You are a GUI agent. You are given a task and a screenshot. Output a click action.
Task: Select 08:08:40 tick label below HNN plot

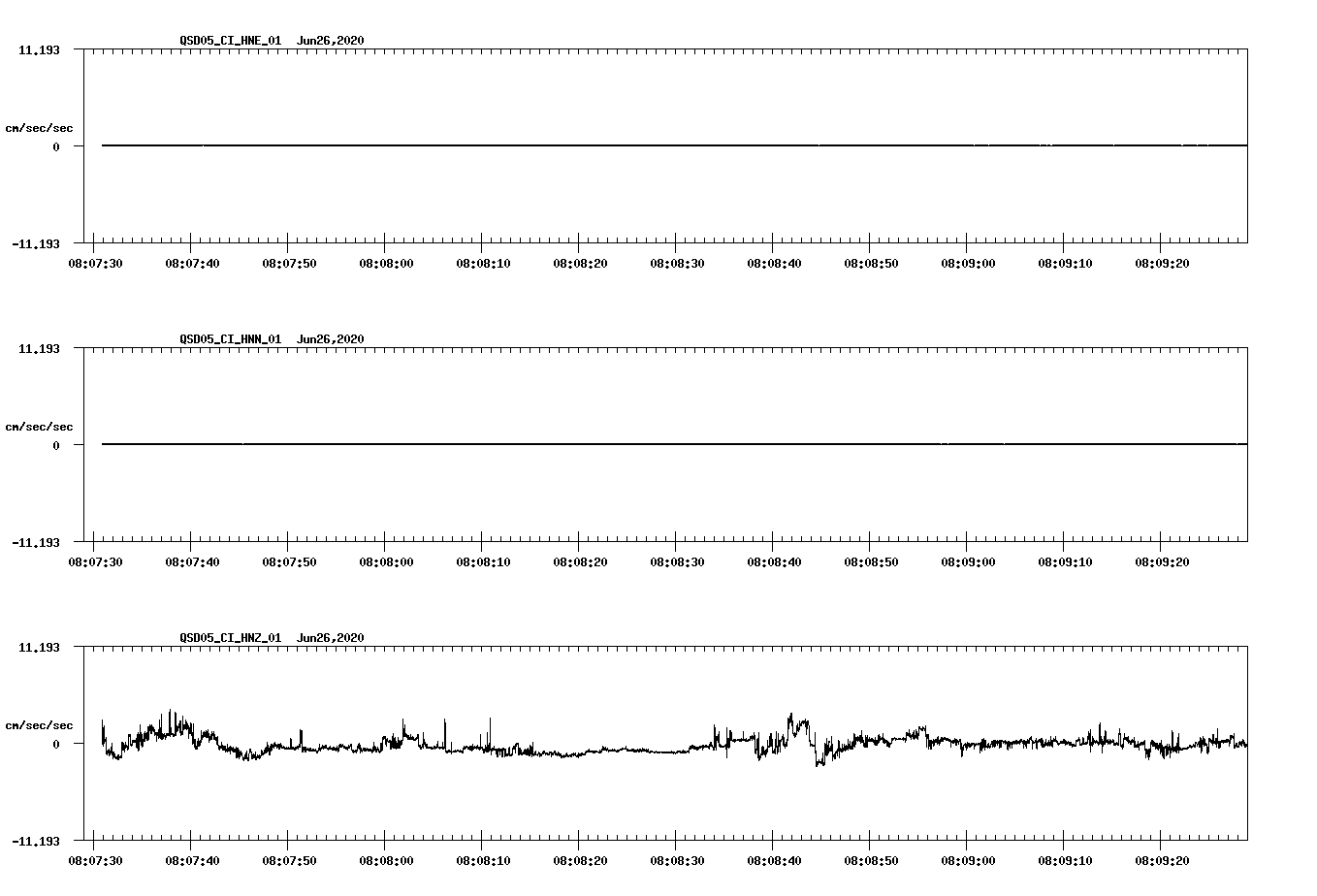tap(774, 561)
